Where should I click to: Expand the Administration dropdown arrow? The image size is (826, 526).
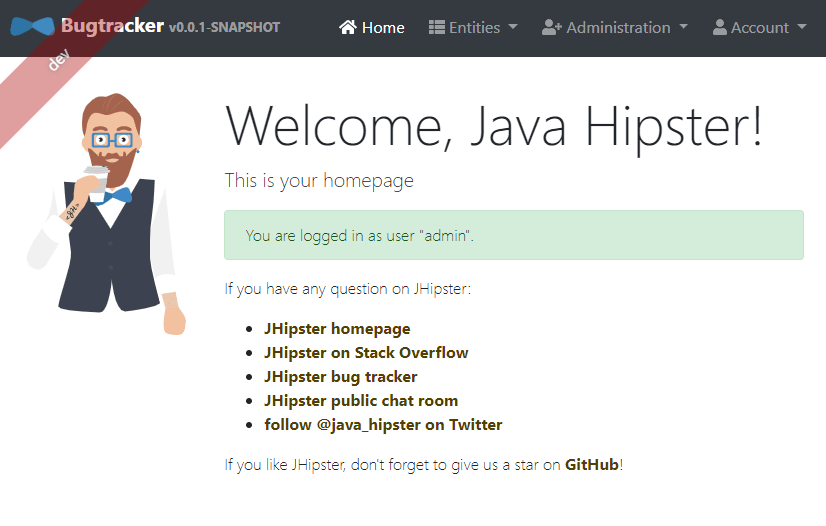coord(683,26)
